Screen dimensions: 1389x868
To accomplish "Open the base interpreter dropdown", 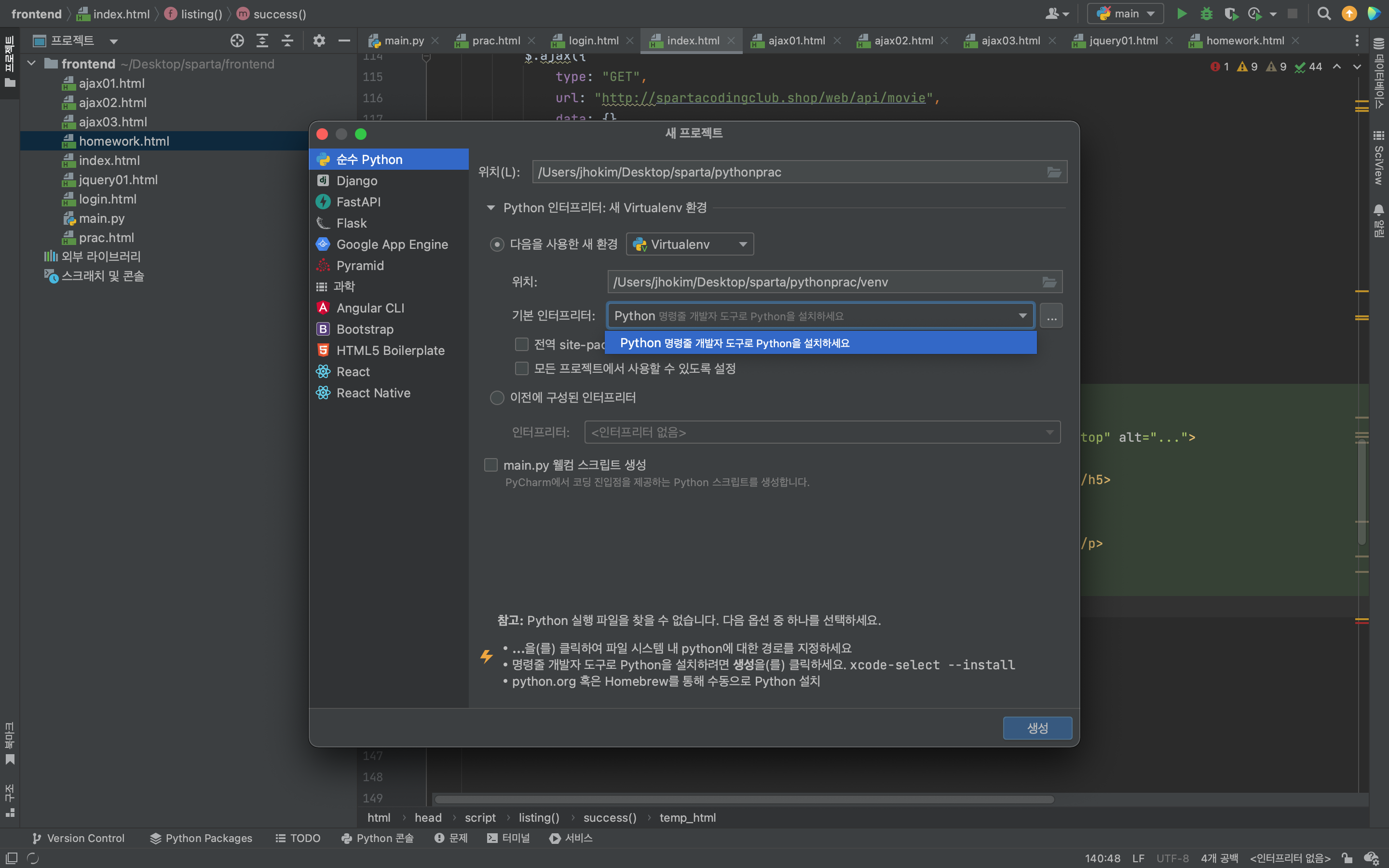I will click(821, 316).
